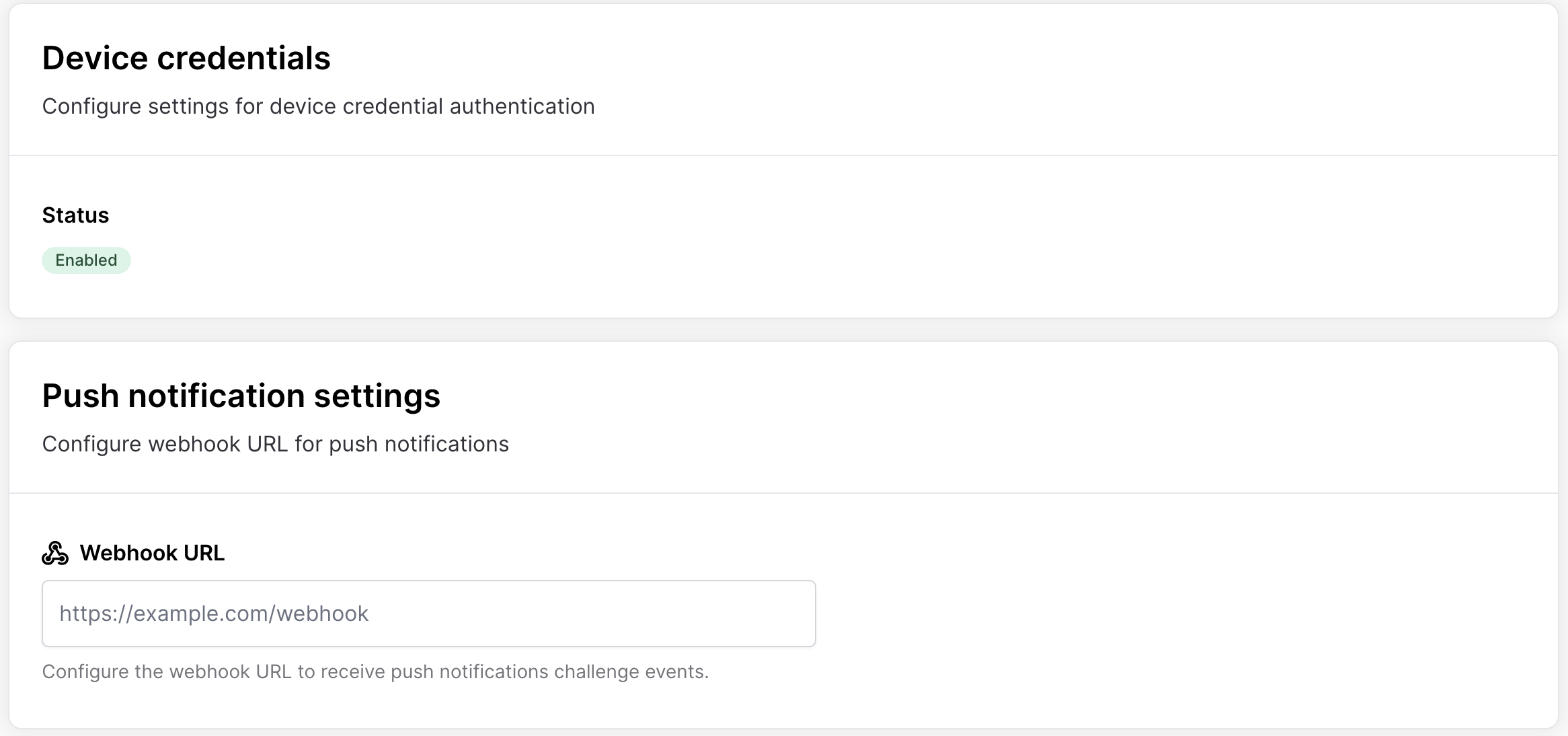The image size is (1568, 736).
Task: Click the Webhook URL field label
Action: tap(152, 553)
